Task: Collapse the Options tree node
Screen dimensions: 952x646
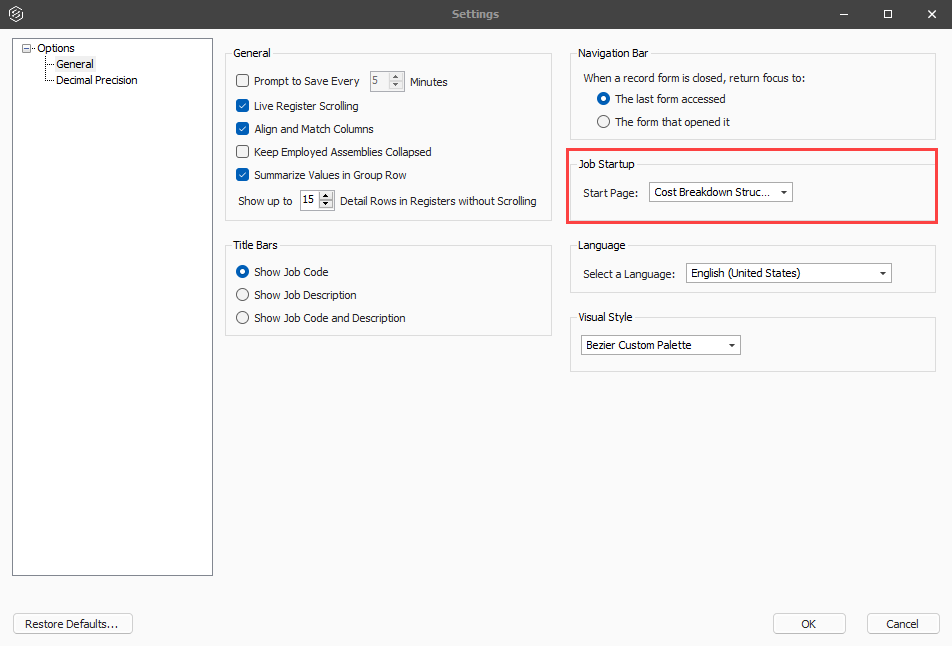Action: [x=26, y=48]
